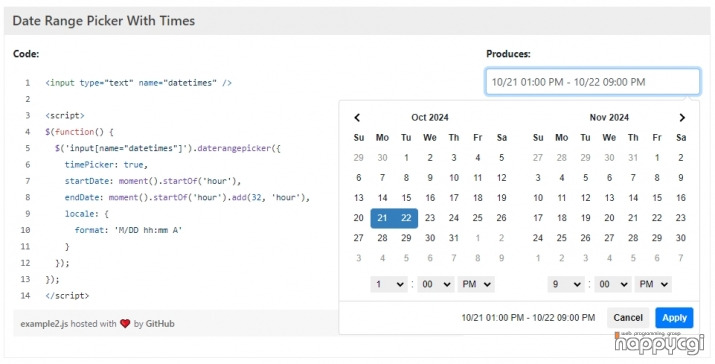Choose October 28 in the left calendar
The height and width of the screenshot is (364, 715).
click(382, 238)
